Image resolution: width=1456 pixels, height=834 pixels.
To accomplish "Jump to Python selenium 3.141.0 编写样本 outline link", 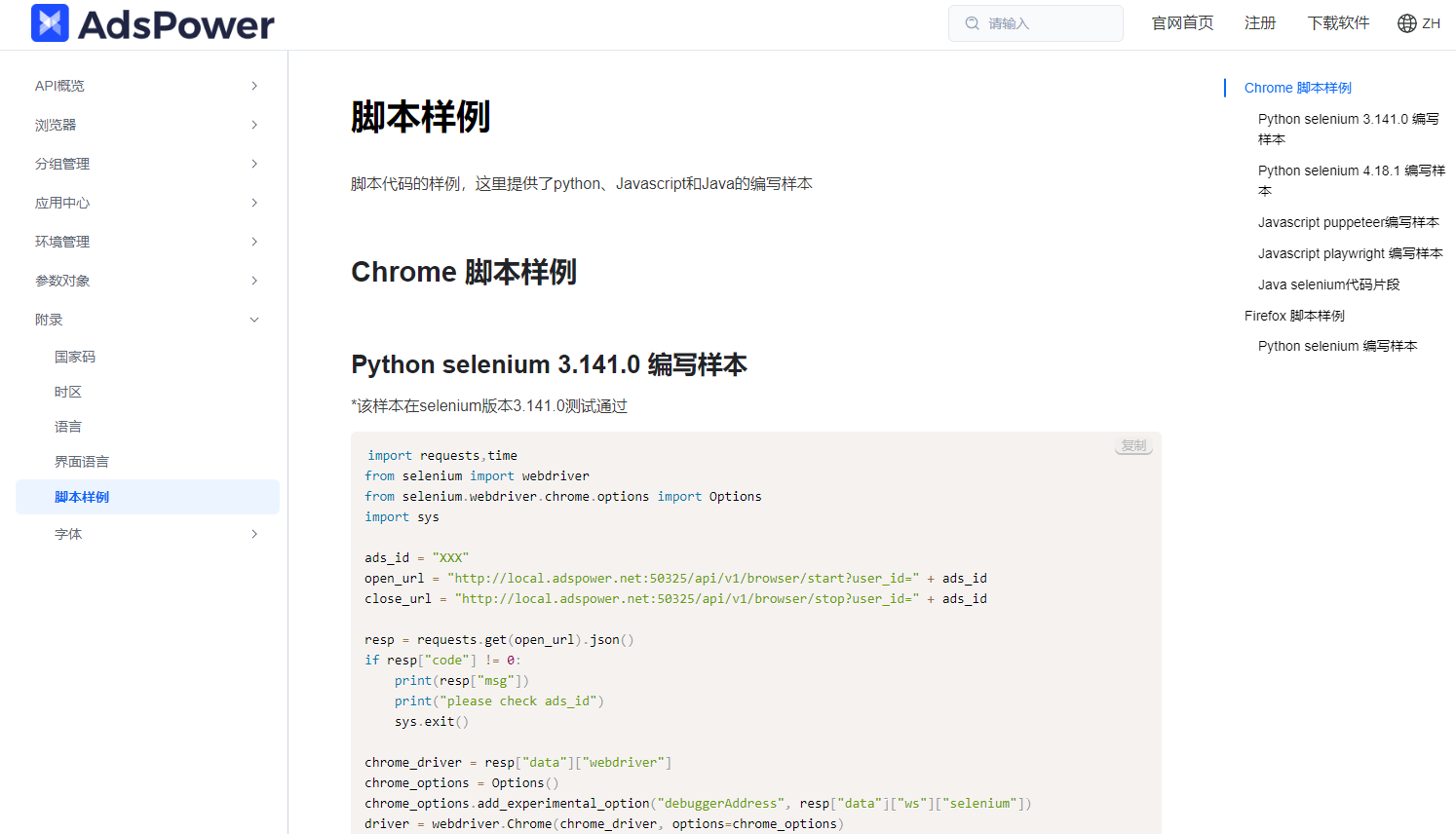I will pyautogui.click(x=1349, y=129).
